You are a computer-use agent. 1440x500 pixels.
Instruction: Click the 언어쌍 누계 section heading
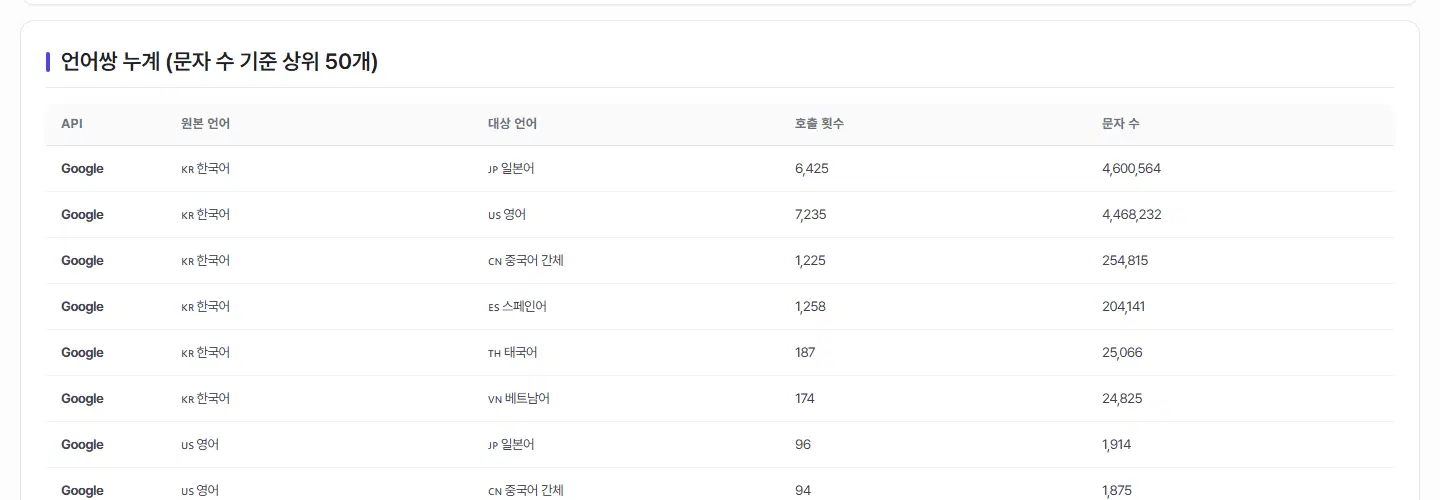[x=219, y=62]
